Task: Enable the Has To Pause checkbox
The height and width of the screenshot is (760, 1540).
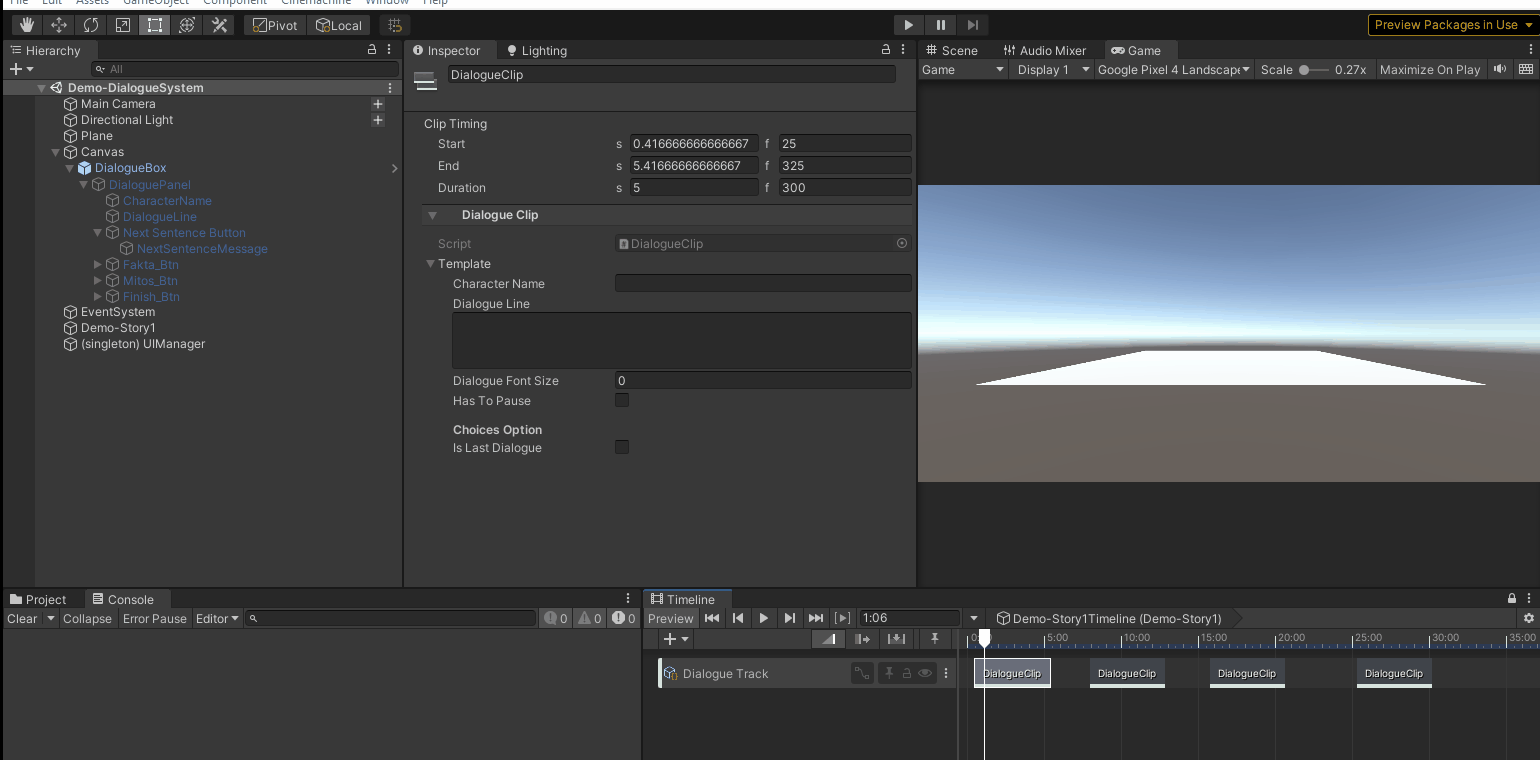Action: click(x=622, y=401)
